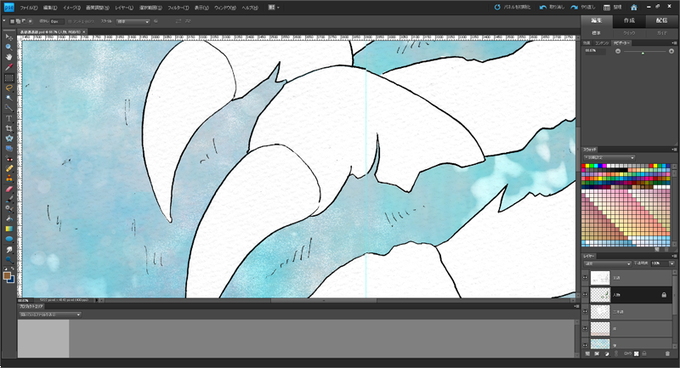Viewport: 680px width, 368px height.
Task: Select the Crop tool
Action: (x=9, y=128)
